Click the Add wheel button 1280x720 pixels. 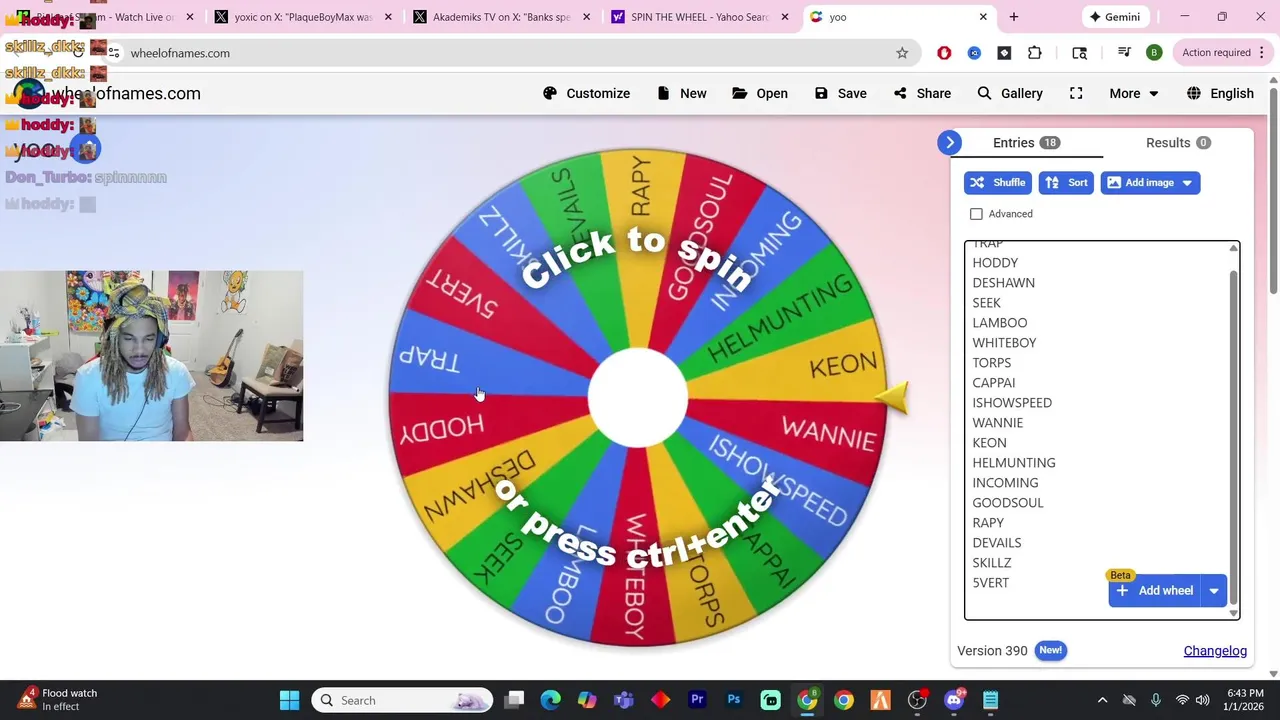1154,591
